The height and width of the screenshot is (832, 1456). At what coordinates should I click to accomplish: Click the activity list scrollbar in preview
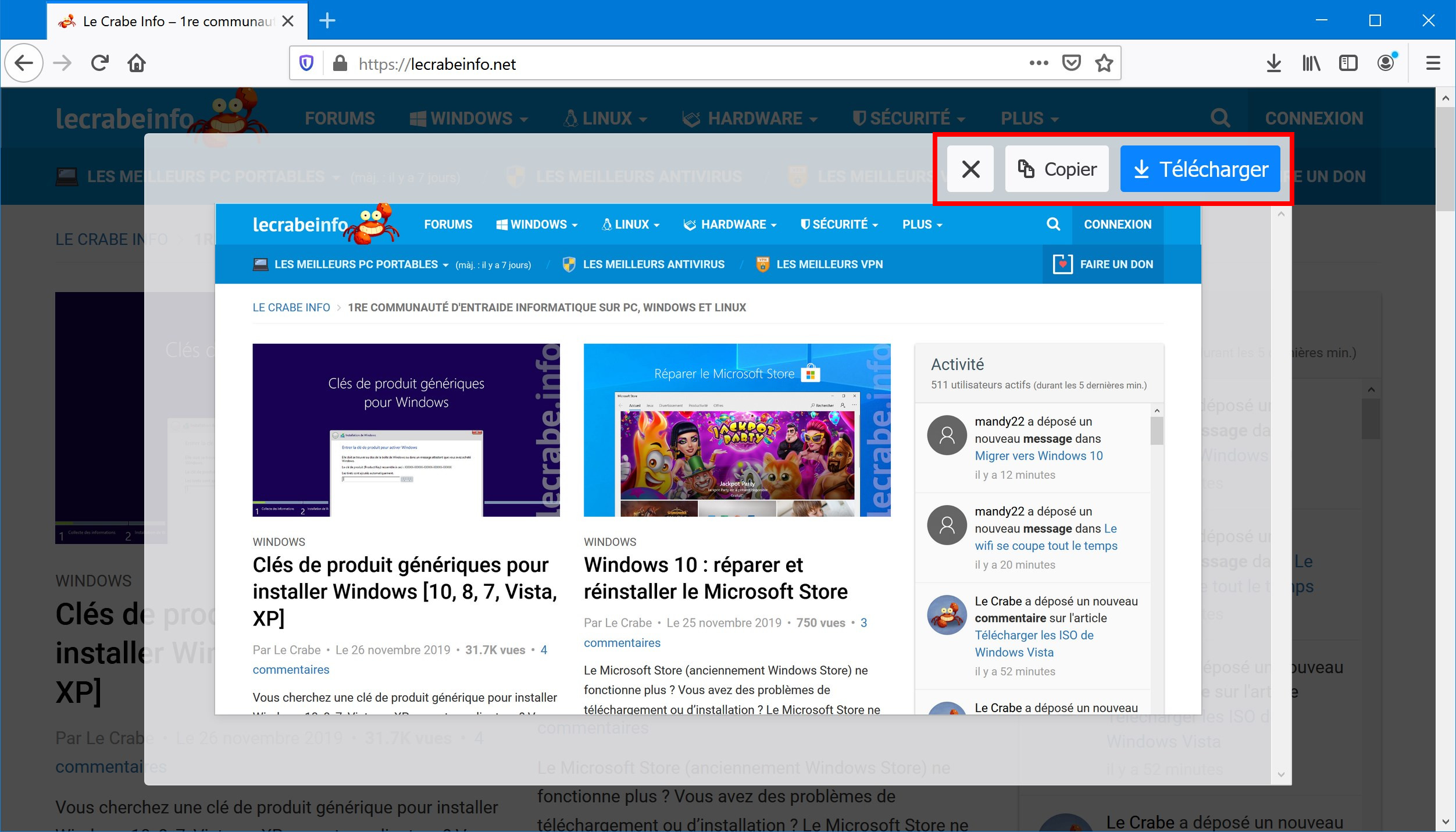(1157, 431)
